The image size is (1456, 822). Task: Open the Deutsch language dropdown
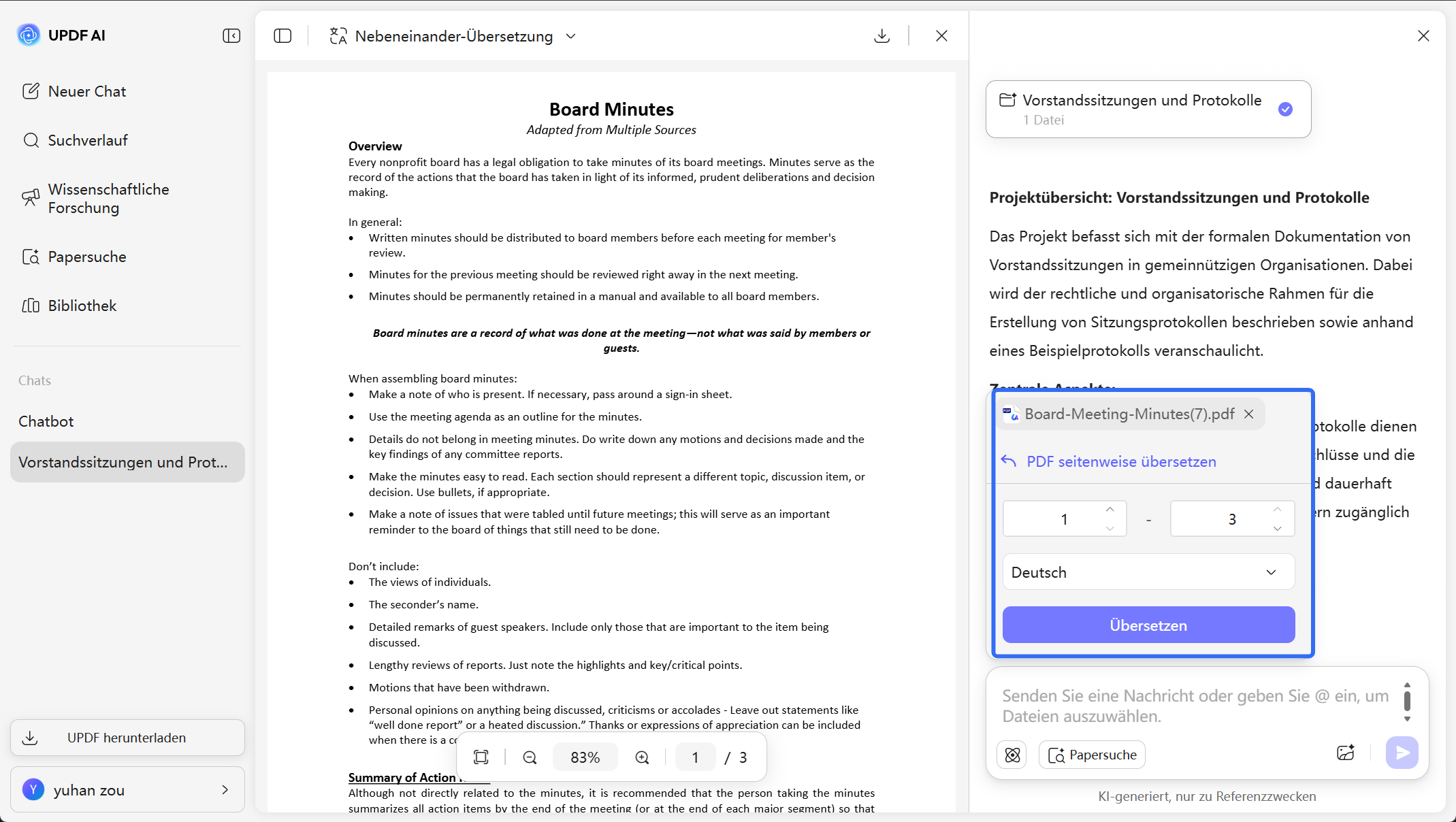coord(1148,572)
